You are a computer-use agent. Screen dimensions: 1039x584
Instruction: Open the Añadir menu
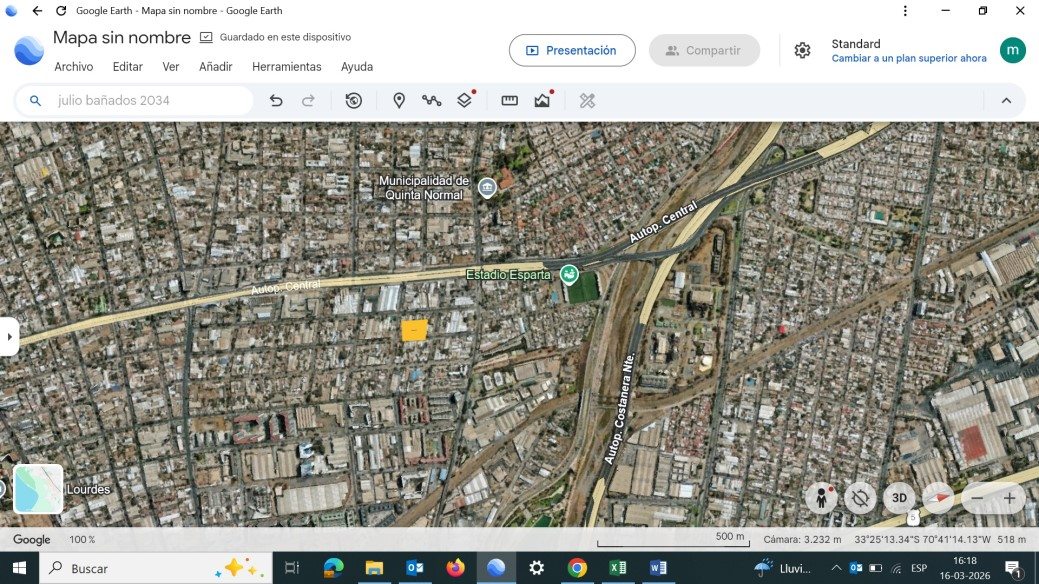pos(215,67)
